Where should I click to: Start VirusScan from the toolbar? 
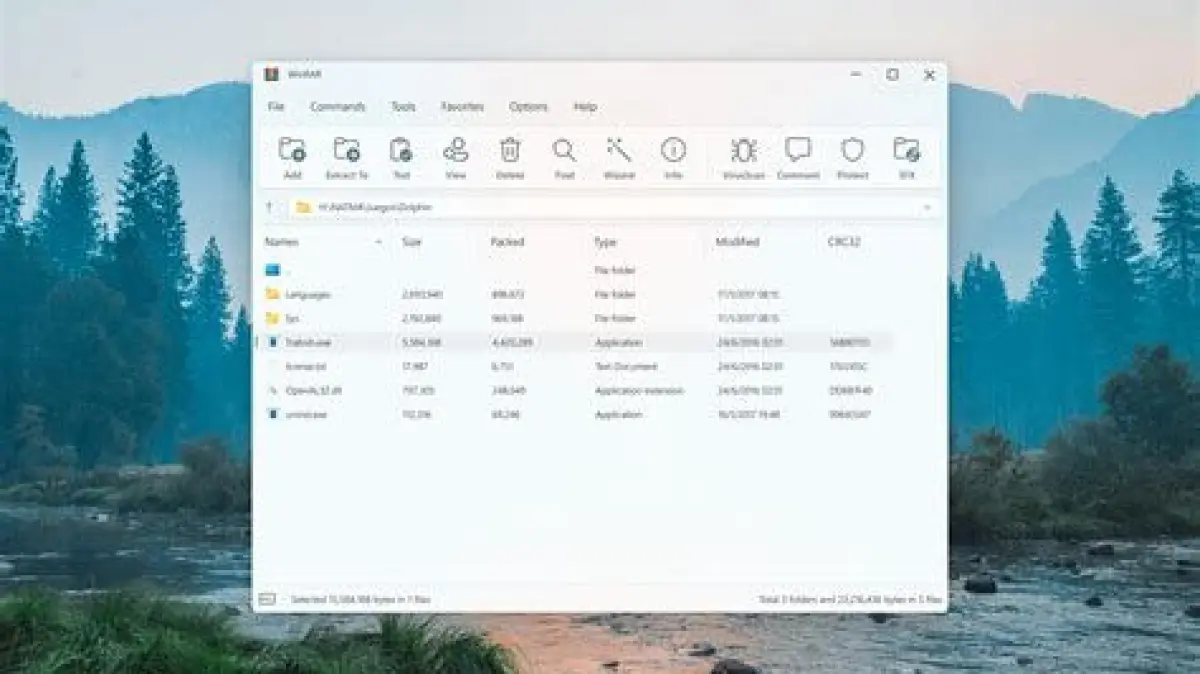click(743, 151)
